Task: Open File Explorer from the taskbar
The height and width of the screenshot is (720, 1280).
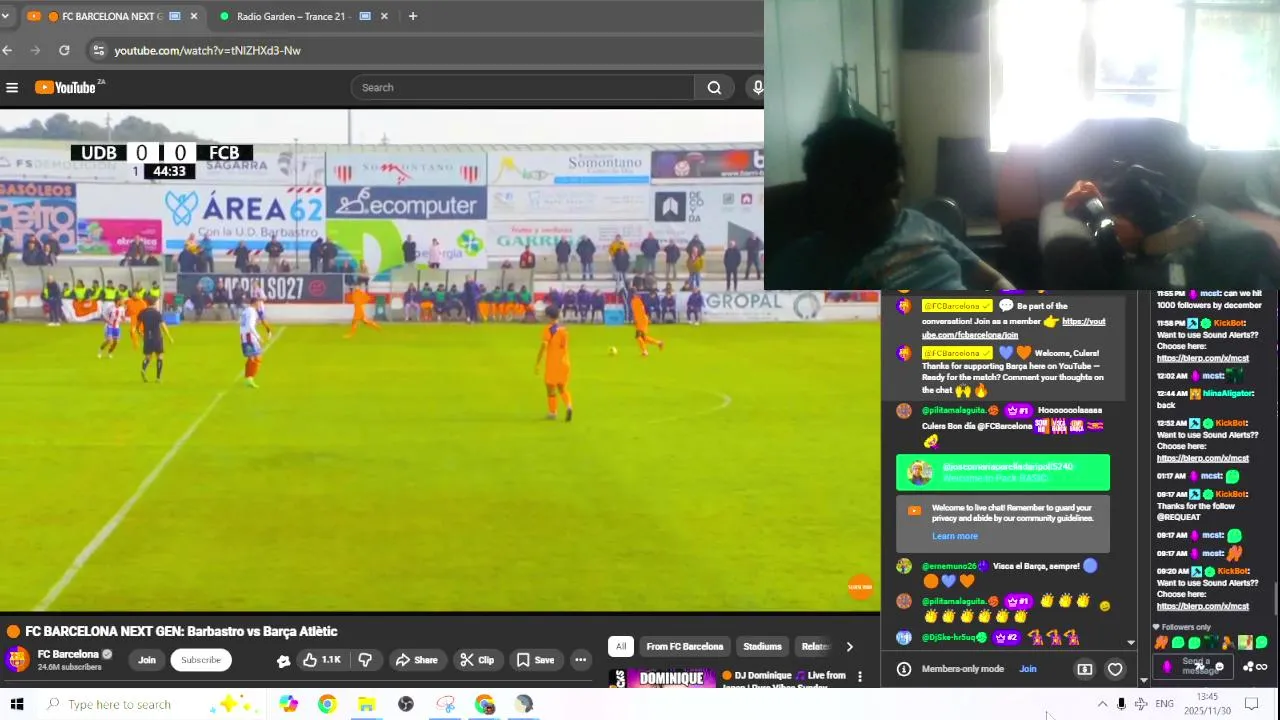Action: [366, 704]
